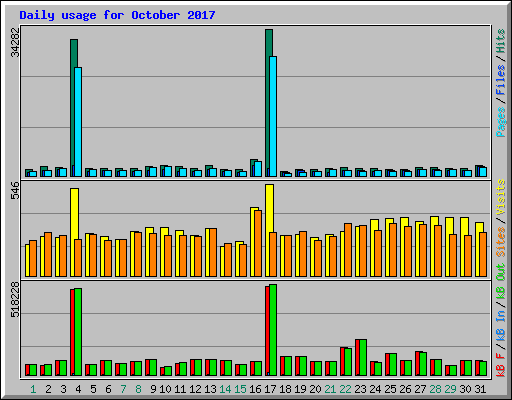Click the yellow Visits bar on day 17
The height and width of the screenshot is (400, 512).
[x=269, y=209]
